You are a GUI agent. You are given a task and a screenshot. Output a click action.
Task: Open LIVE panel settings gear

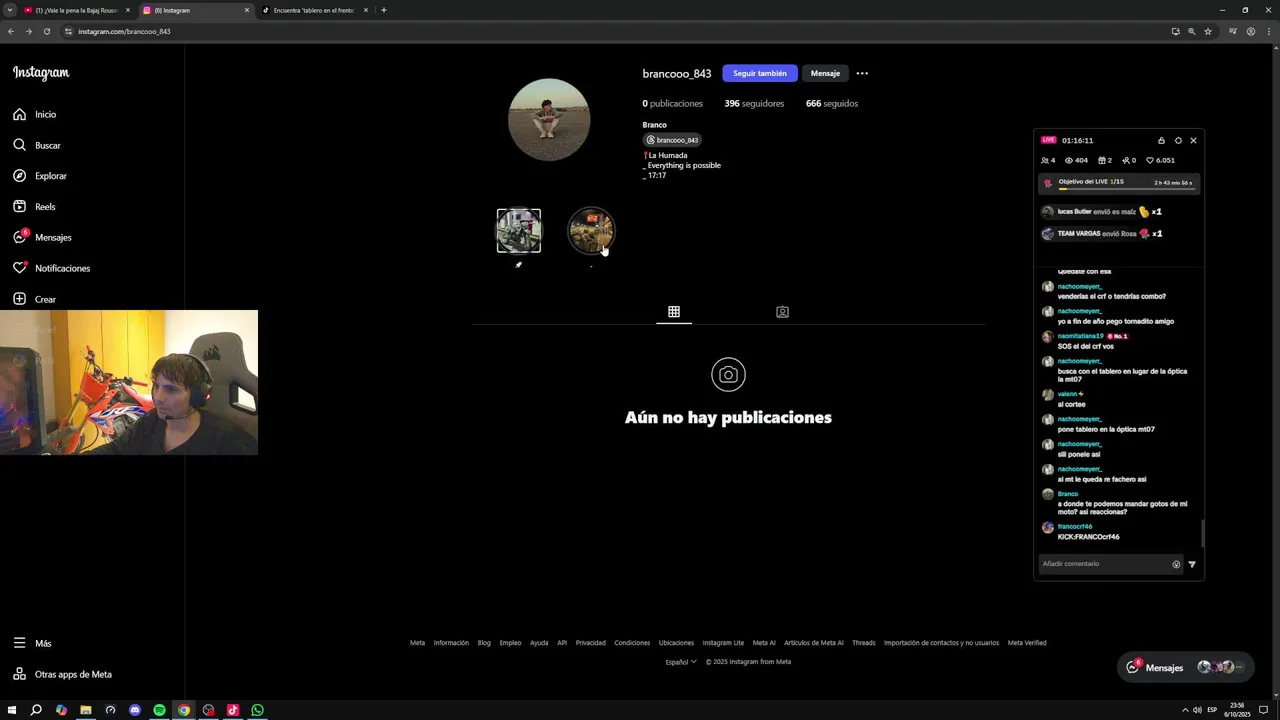(1178, 140)
